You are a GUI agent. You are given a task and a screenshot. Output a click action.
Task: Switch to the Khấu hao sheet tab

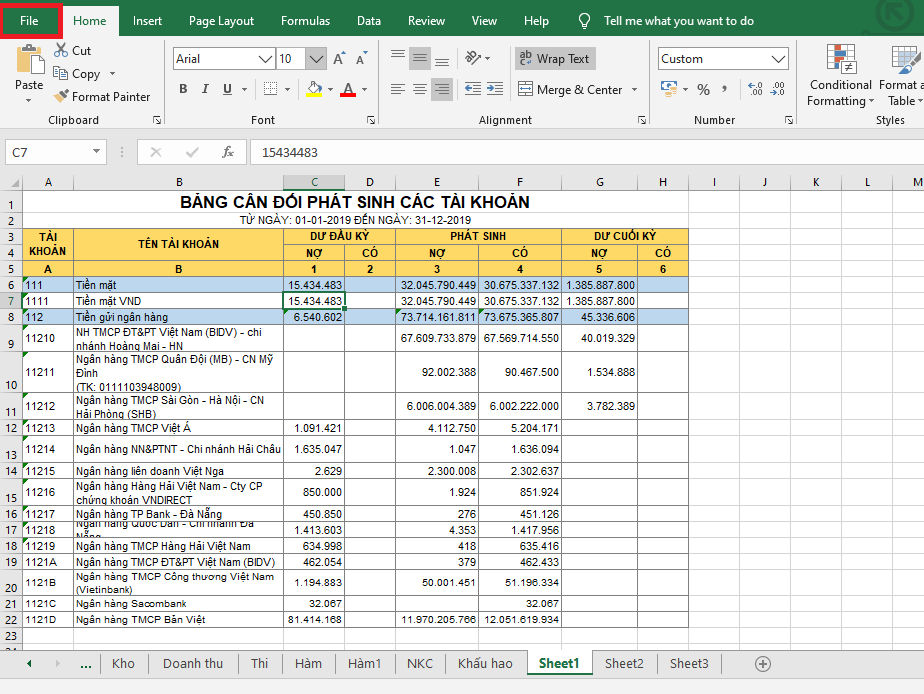(x=485, y=663)
